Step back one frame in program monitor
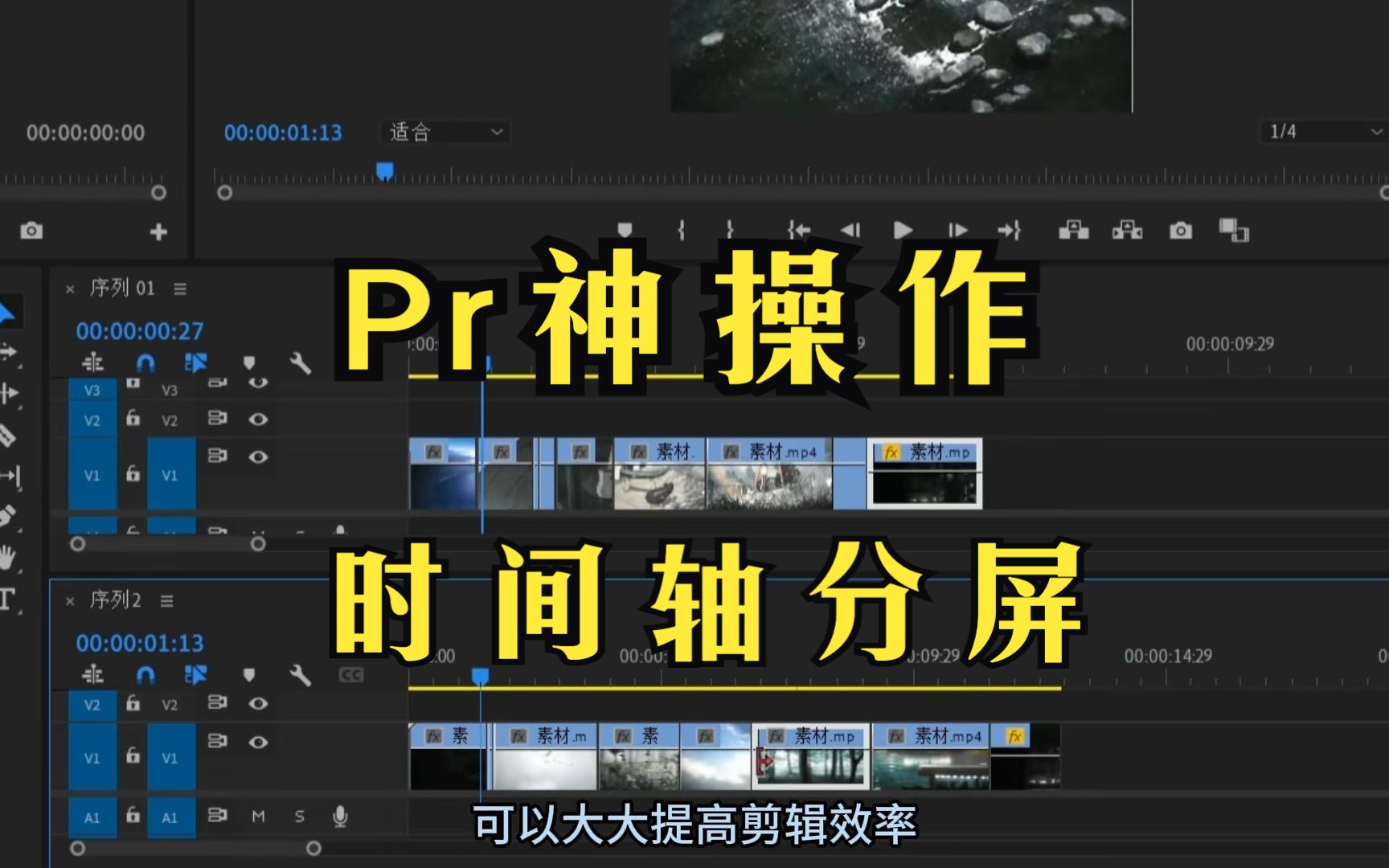The height and width of the screenshot is (868, 1389). click(850, 231)
